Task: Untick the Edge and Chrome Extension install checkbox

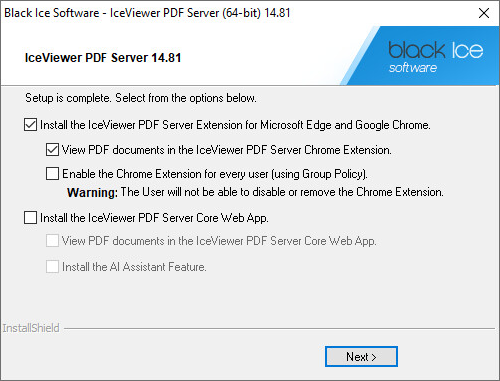Action: pyautogui.click(x=30, y=125)
